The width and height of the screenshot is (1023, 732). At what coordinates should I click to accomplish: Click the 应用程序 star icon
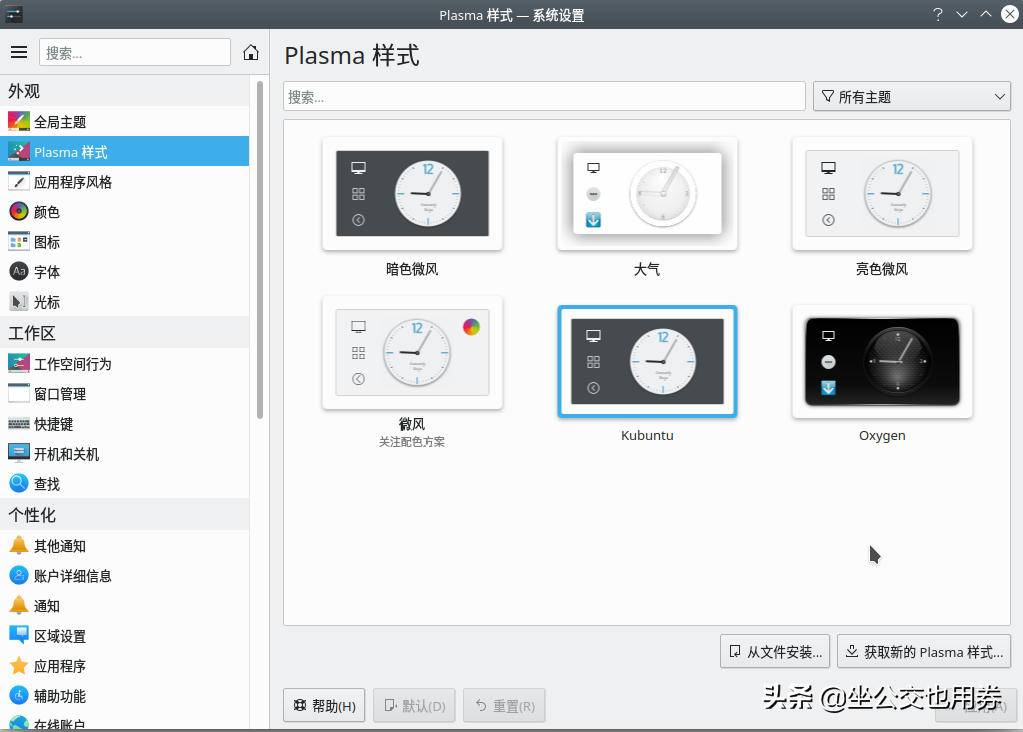coord(19,665)
